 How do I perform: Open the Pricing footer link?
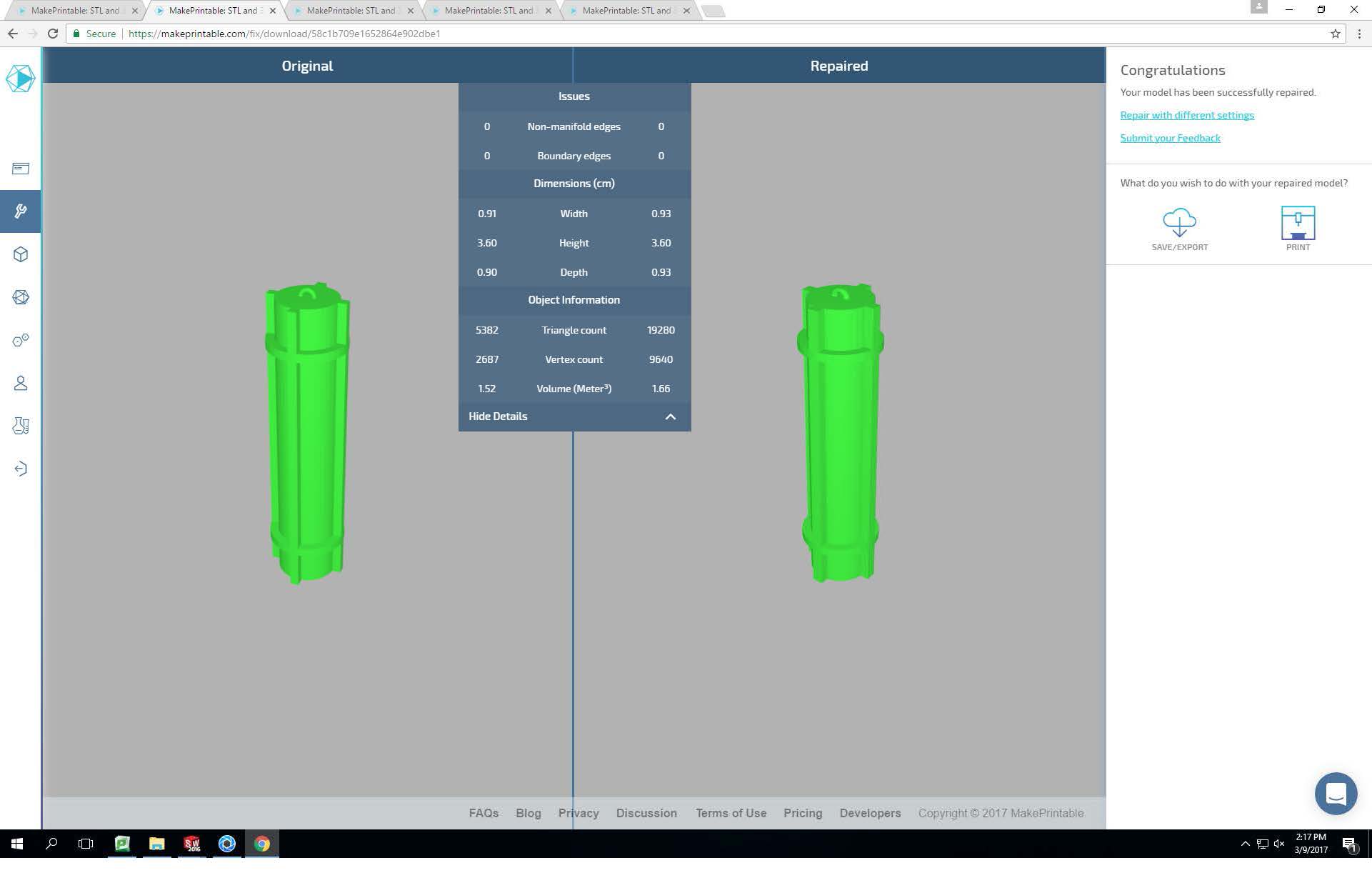pos(802,813)
